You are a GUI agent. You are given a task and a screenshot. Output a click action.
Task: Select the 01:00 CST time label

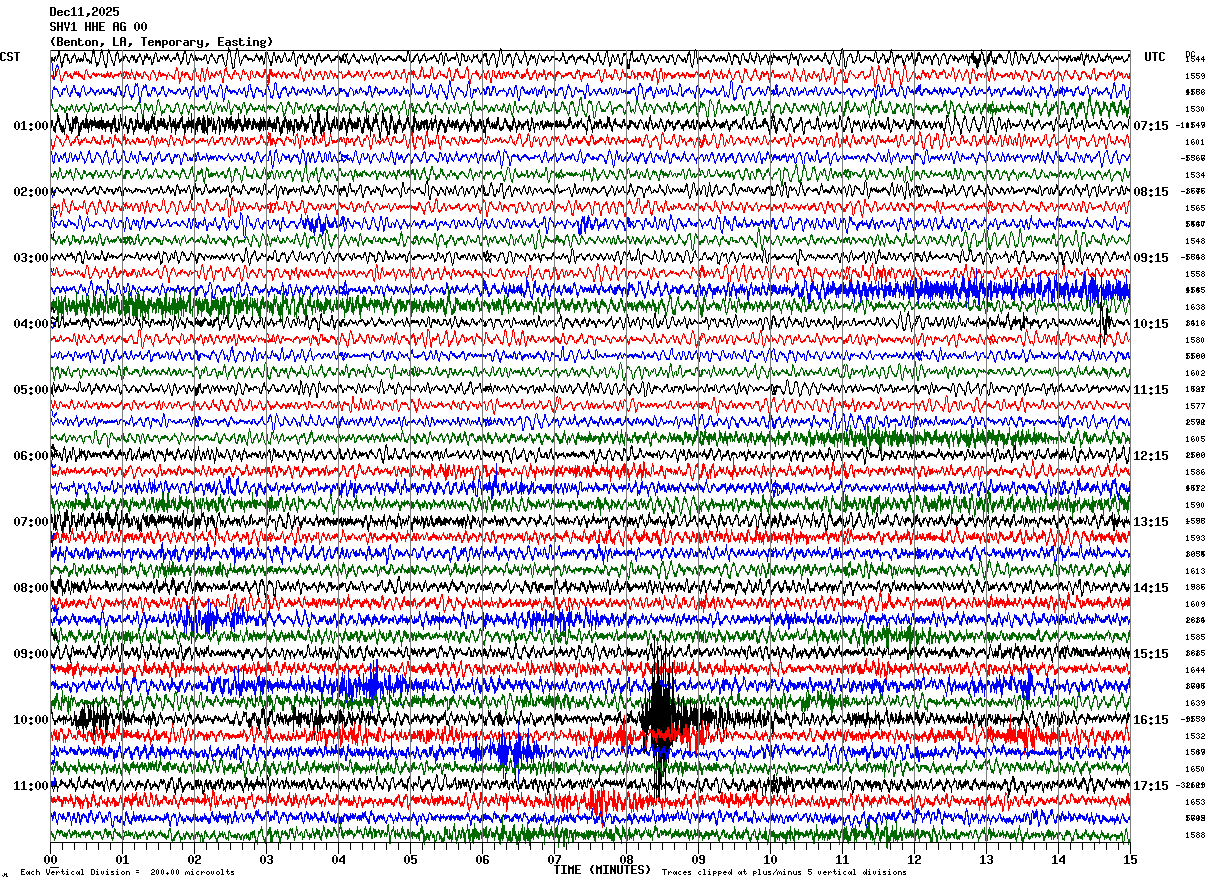(x=31, y=126)
